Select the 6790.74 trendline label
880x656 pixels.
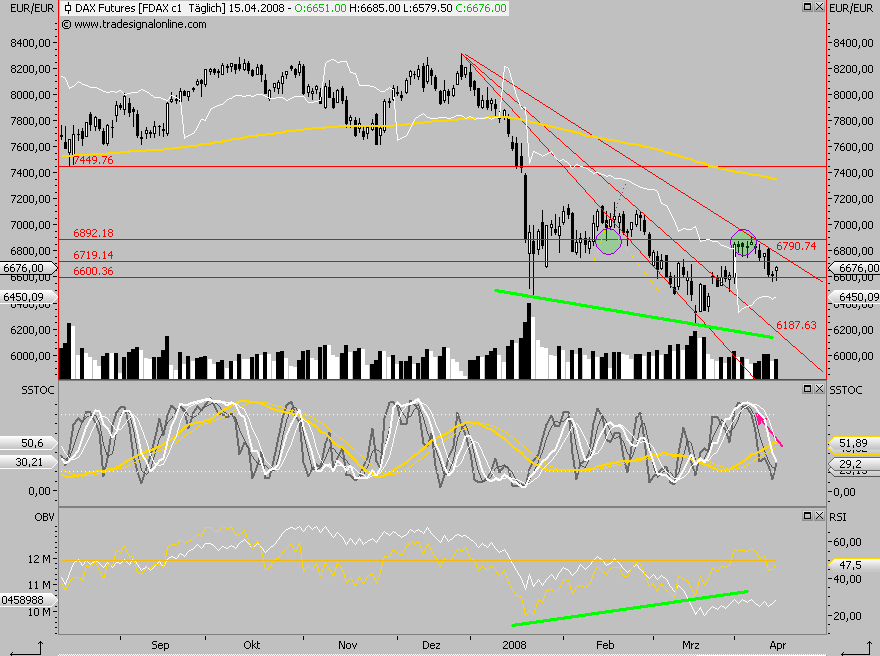[x=796, y=246]
